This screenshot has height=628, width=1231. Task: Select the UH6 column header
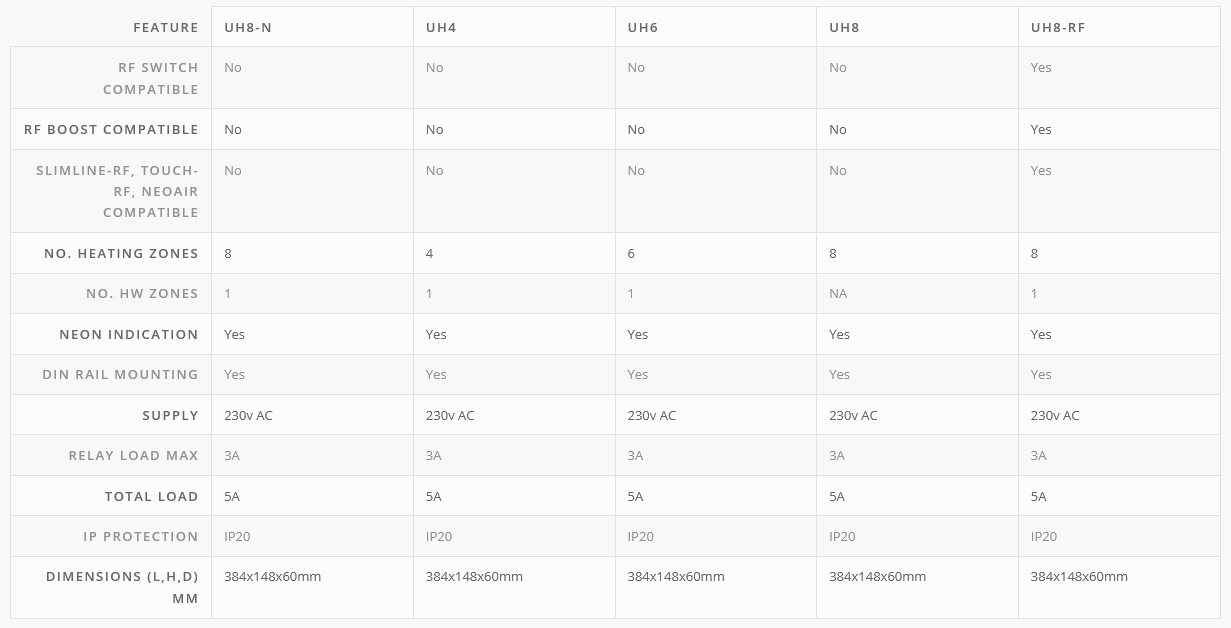coord(643,27)
